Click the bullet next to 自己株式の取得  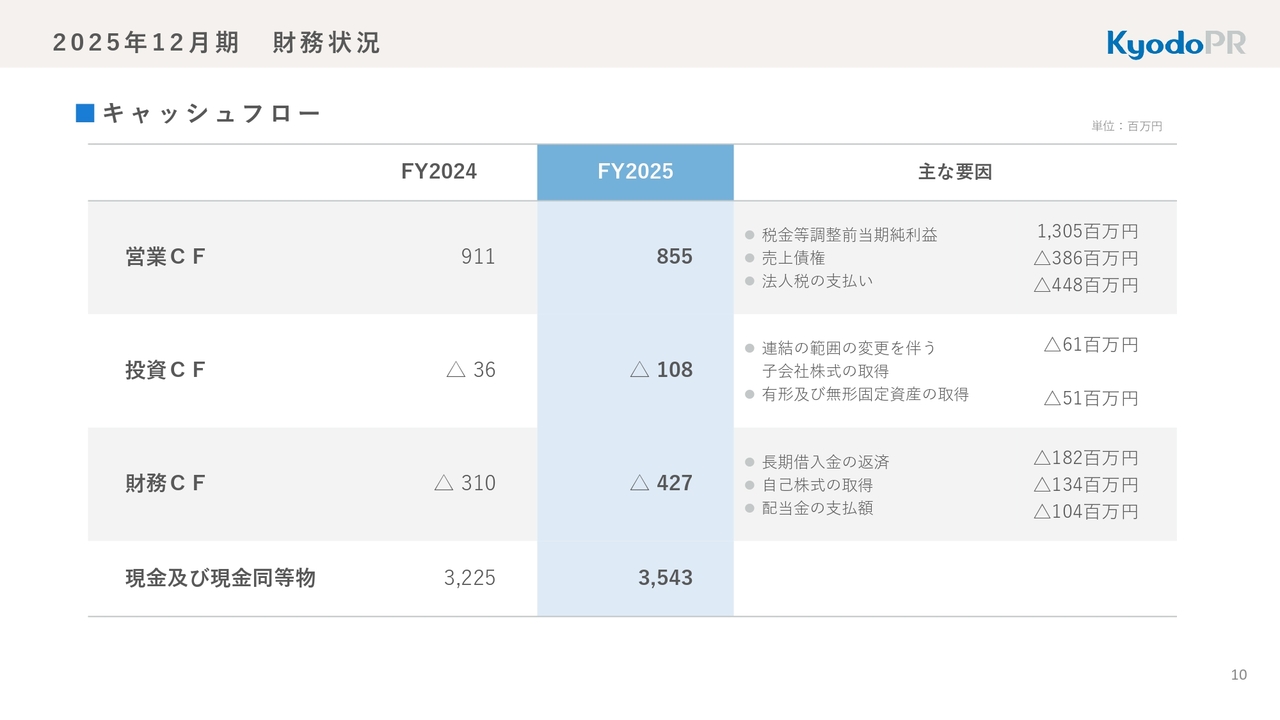click(749, 485)
